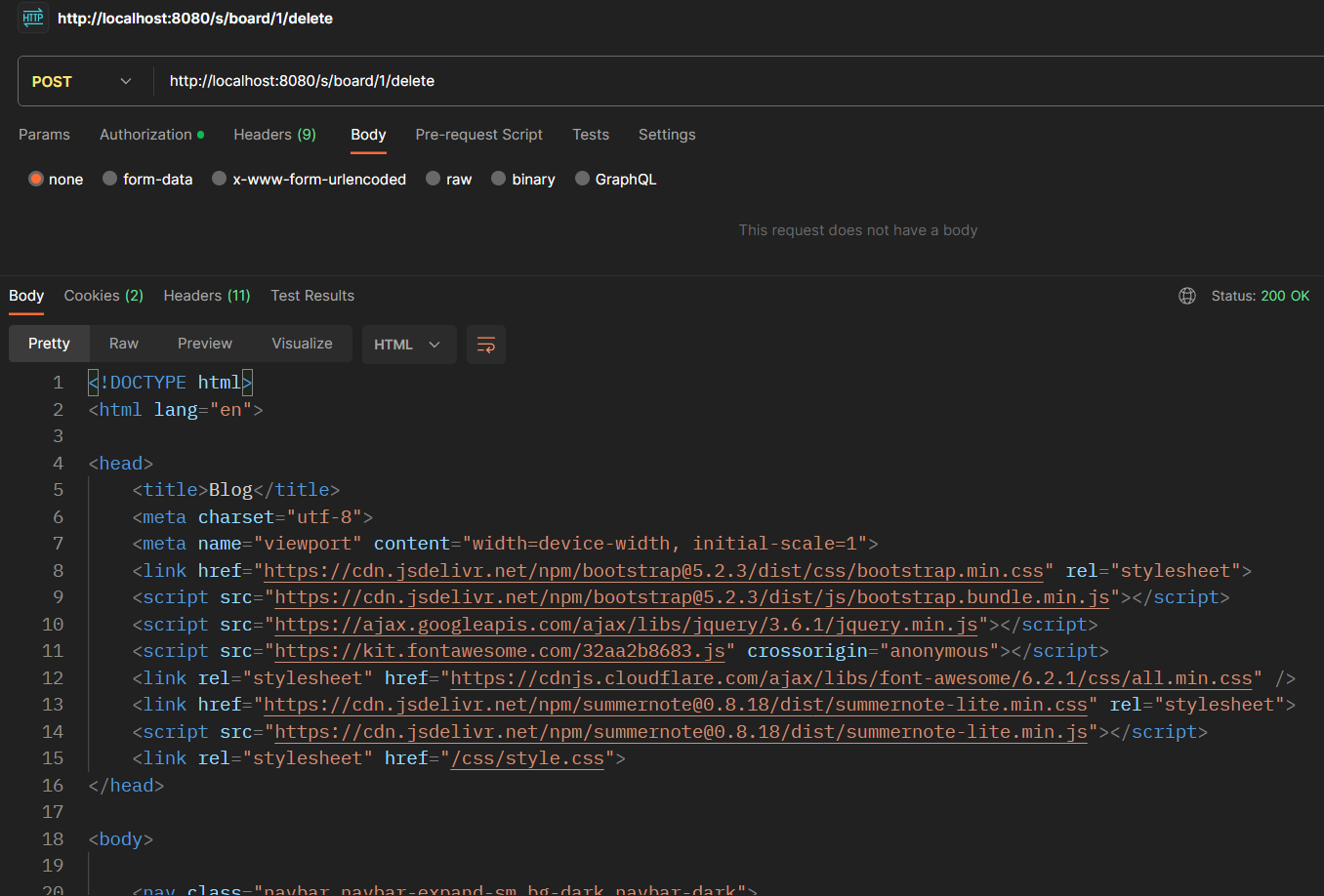
Task: Select the binary radio button
Action: point(499,179)
